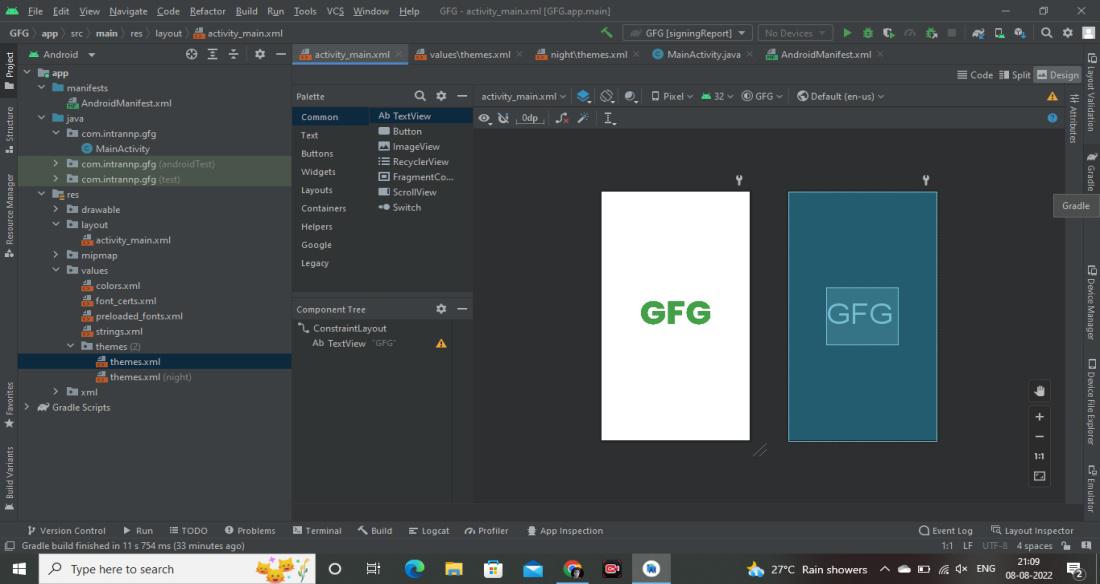Click the Debug app bug icon

[868, 33]
